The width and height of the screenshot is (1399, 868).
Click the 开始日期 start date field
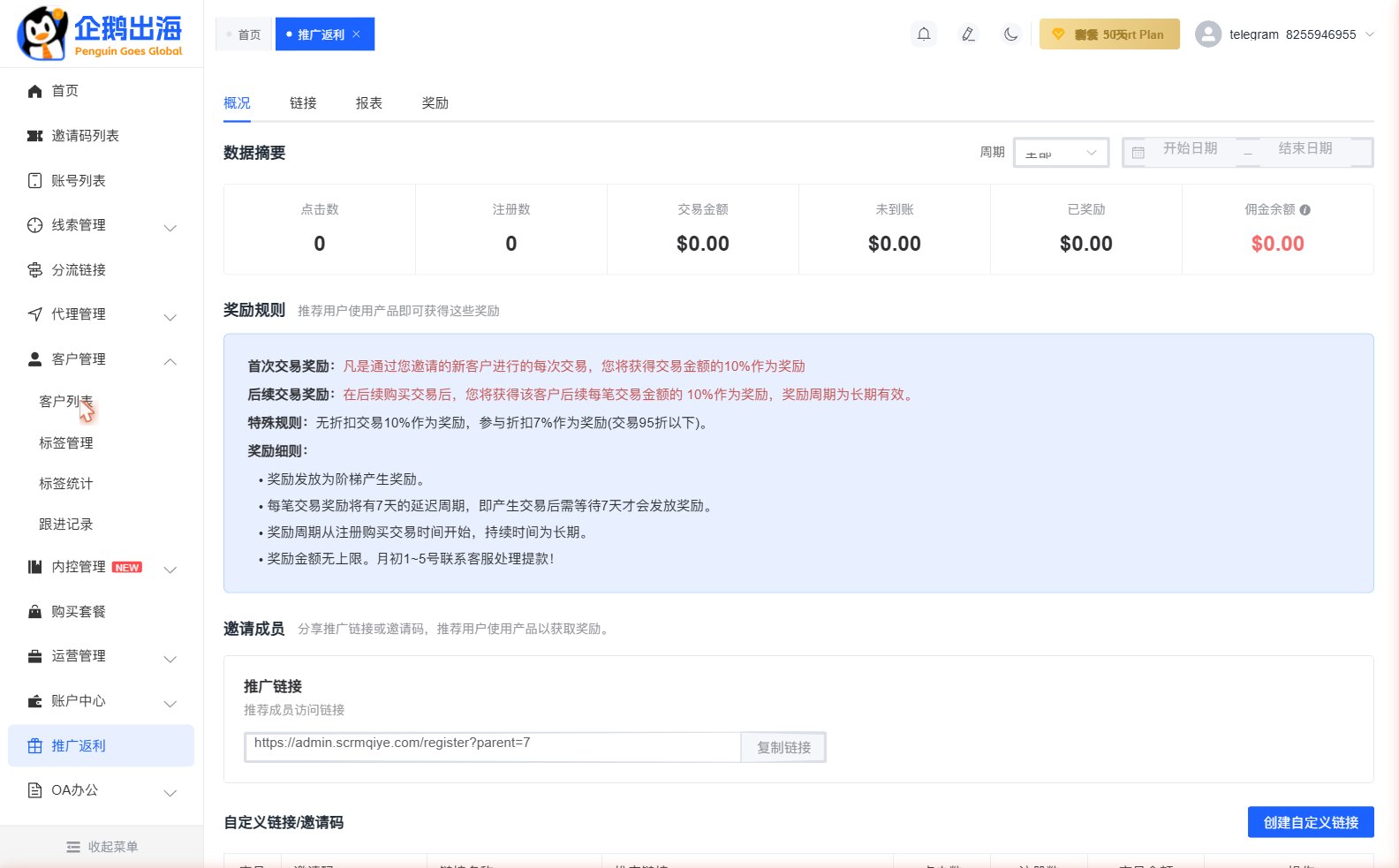point(1190,148)
